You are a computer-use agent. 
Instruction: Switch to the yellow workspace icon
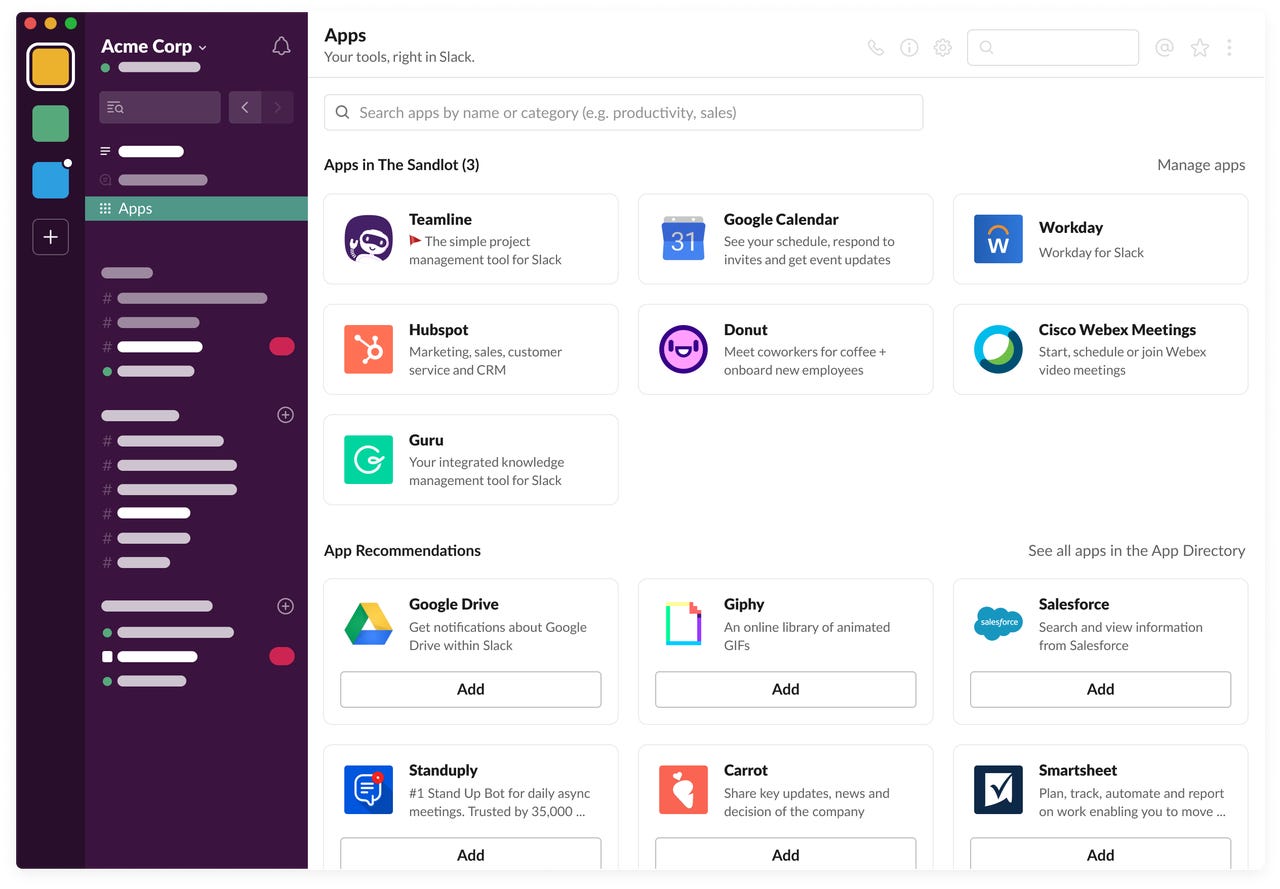[50, 67]
